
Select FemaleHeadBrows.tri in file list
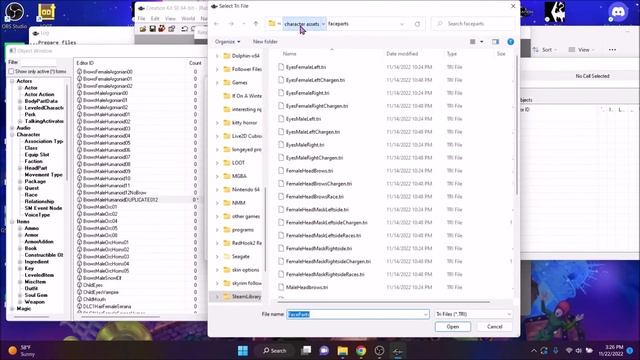pyautogui.click(x=309, y=171)
